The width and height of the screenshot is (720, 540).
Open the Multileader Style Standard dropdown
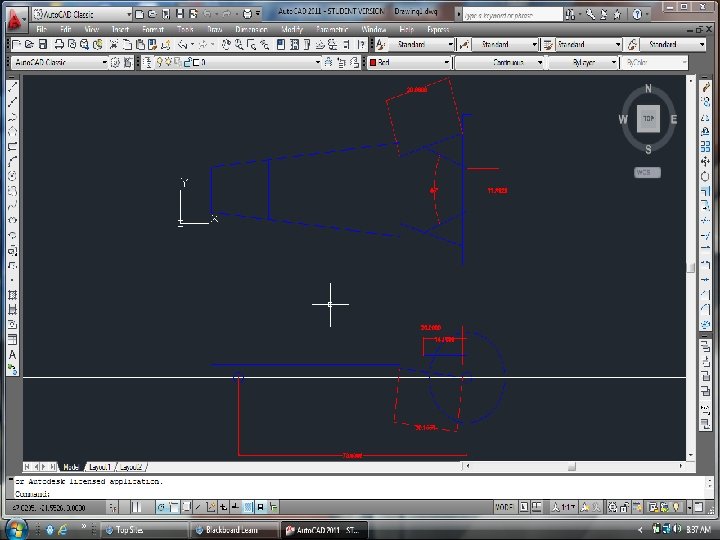pos(673,45)
